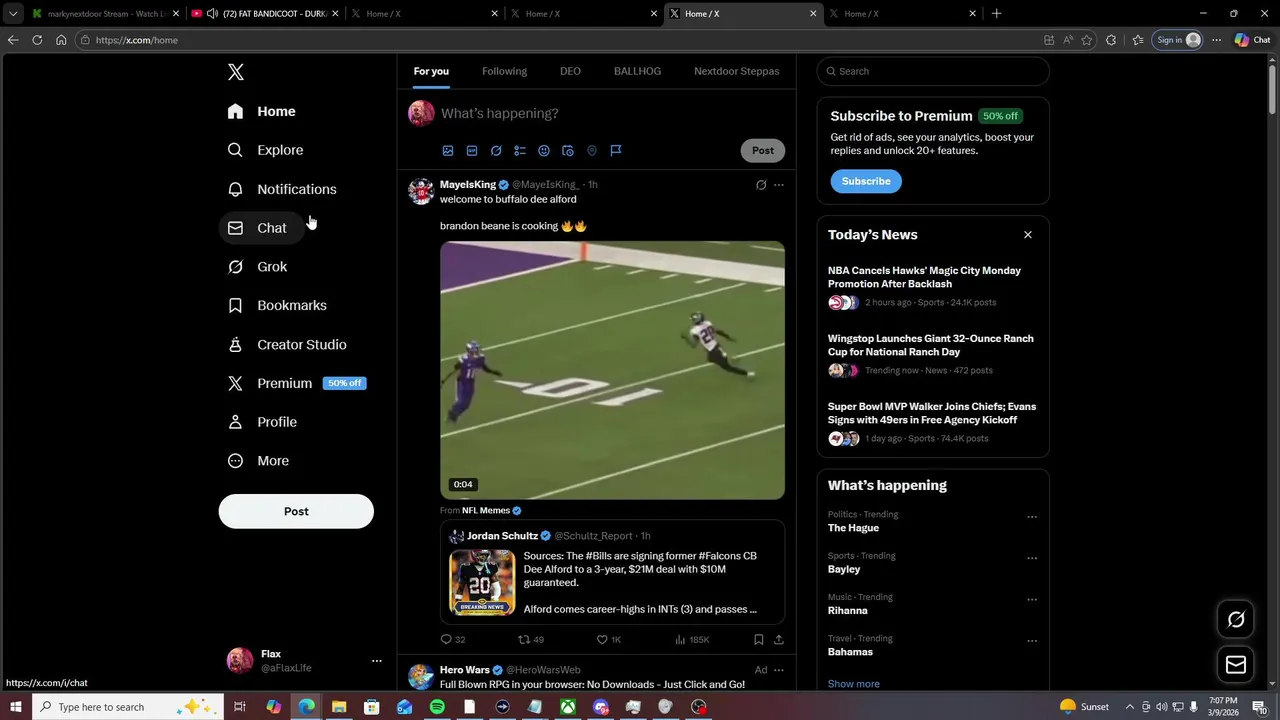Click the Subscribe button
The width and height of the screenshot is (1280, 720).
[866, 181]
